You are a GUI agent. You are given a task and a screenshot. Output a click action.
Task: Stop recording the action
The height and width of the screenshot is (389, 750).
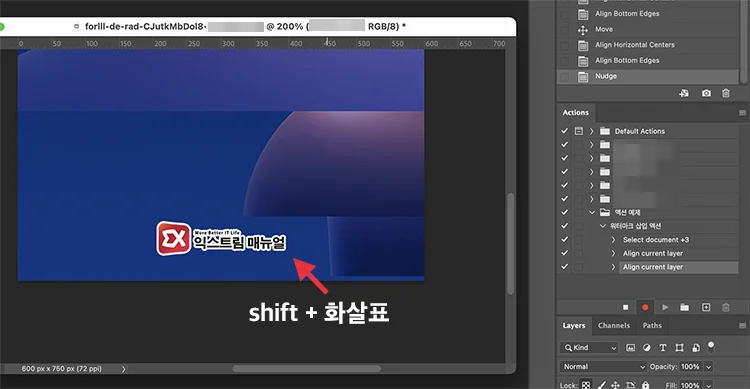point(625,307)
